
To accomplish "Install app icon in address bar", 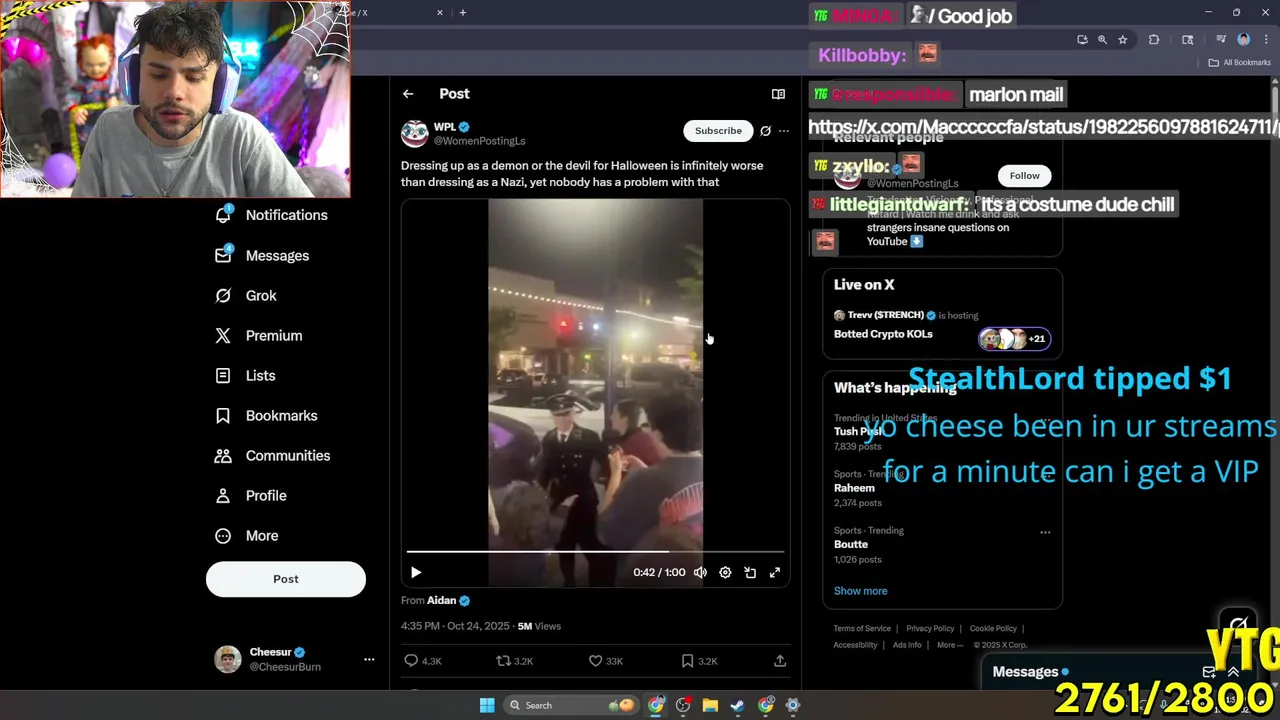I will point(1082,39).
